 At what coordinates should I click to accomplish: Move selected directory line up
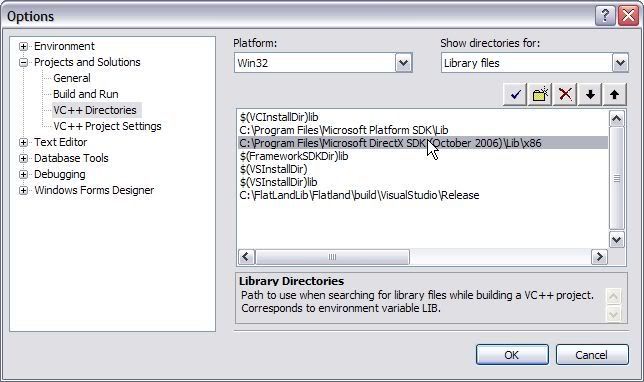click(614, 95)
